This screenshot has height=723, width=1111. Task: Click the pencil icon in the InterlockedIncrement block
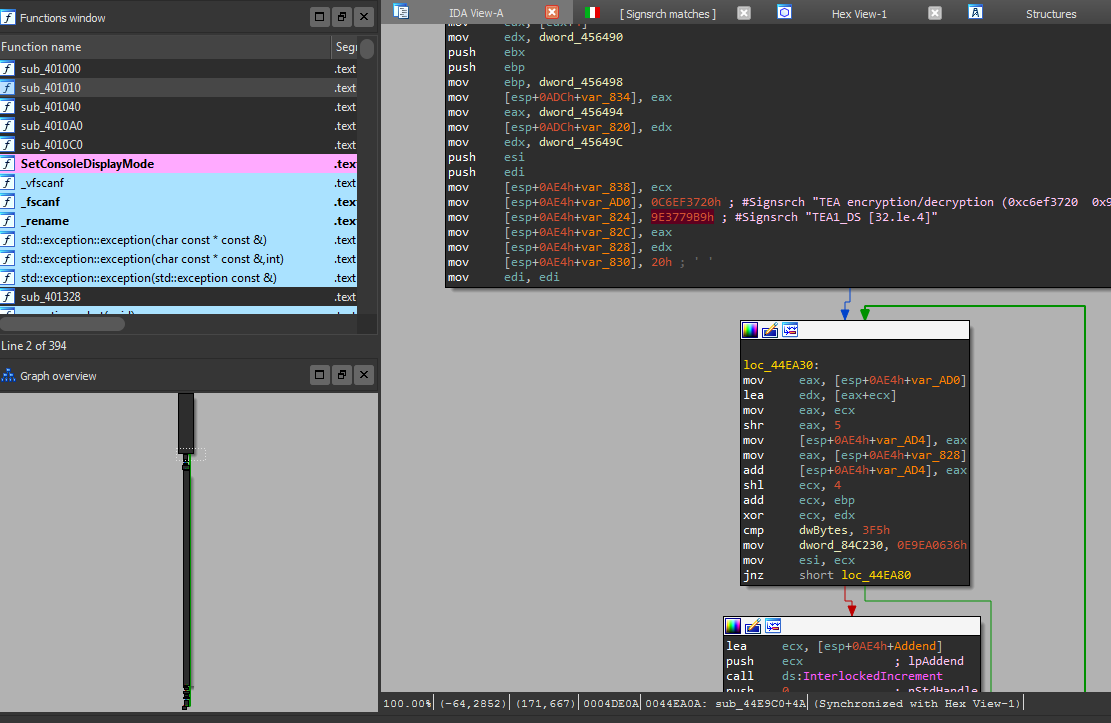point(753,626)
